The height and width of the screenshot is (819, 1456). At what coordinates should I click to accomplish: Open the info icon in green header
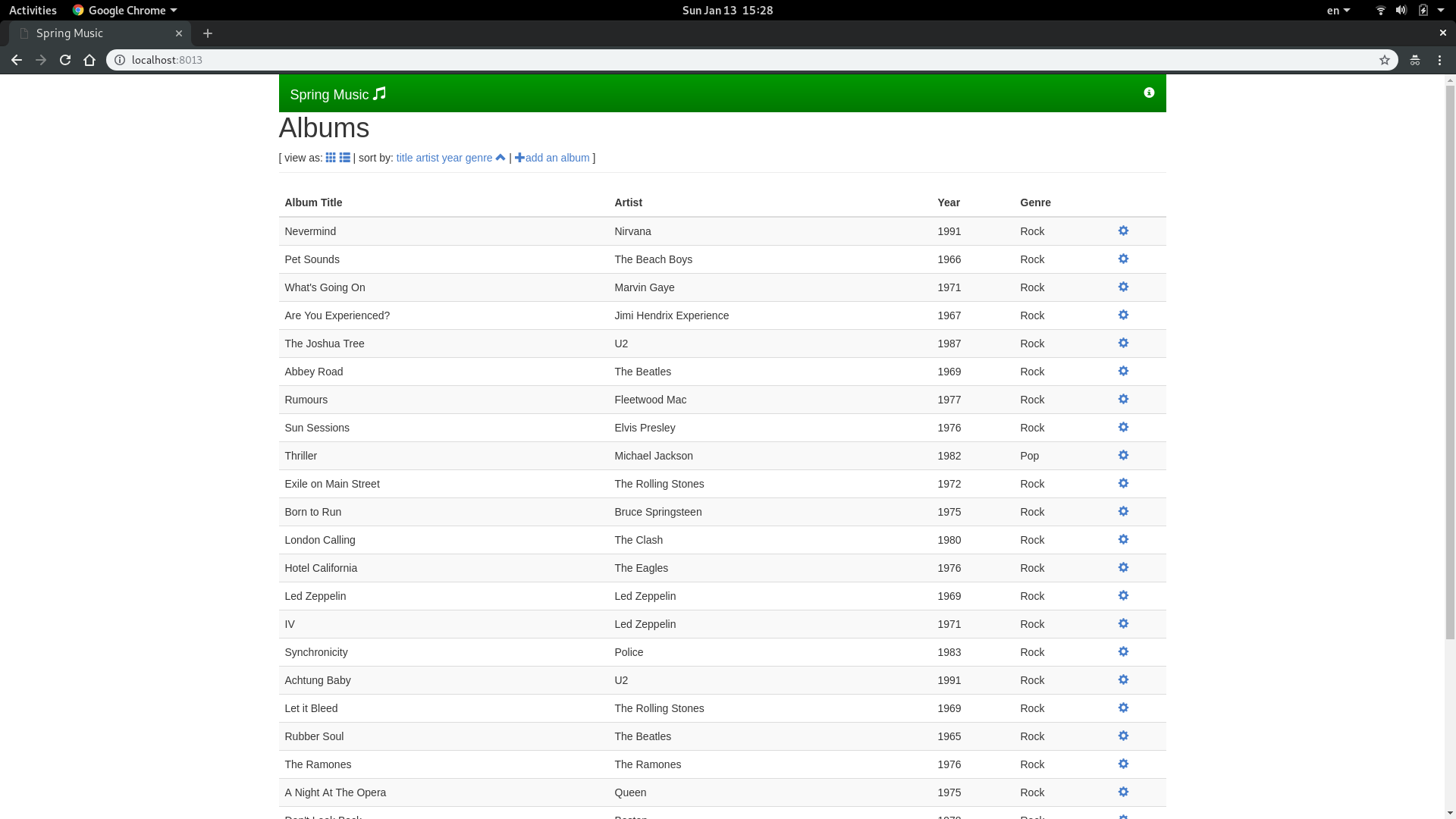click(x=1149, y=93)
